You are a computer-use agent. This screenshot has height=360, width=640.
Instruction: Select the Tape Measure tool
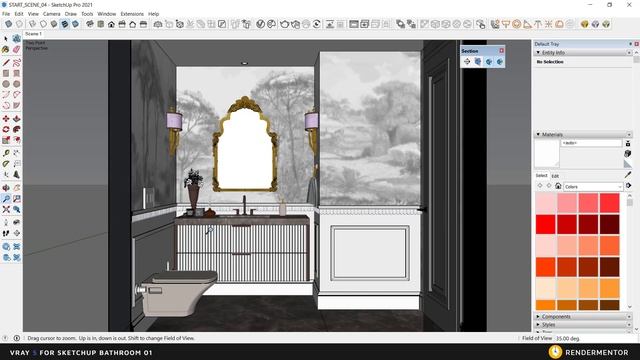[x=6, y=153]
